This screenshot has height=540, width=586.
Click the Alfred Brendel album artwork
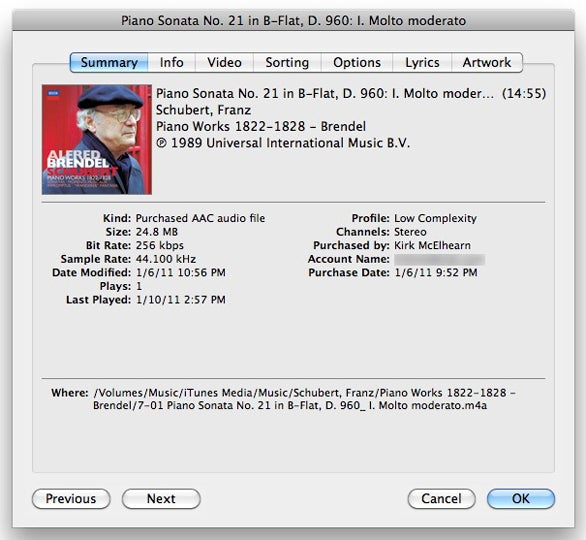(97, 139)
